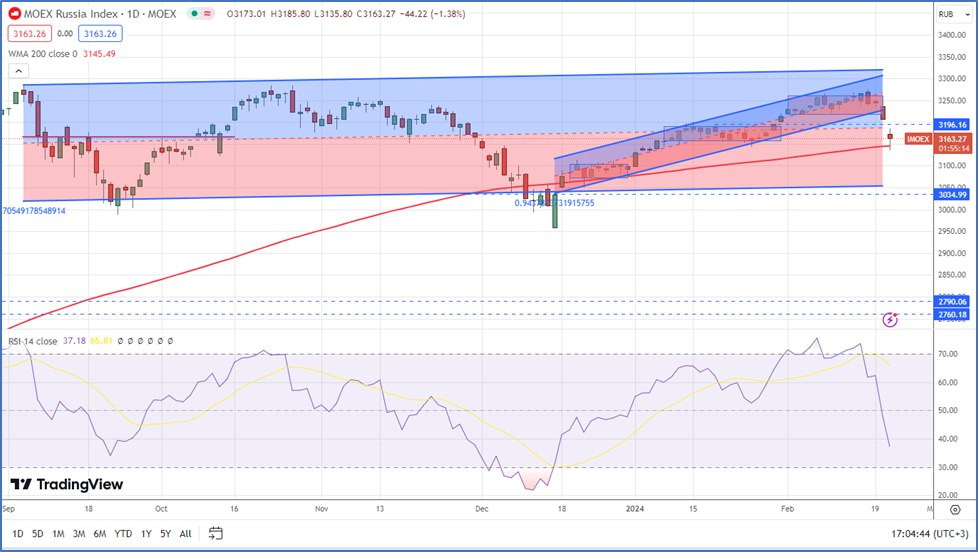Click the green market status dot
The height and width of the screenshot is (552, 978).
(x=195, y=14)
